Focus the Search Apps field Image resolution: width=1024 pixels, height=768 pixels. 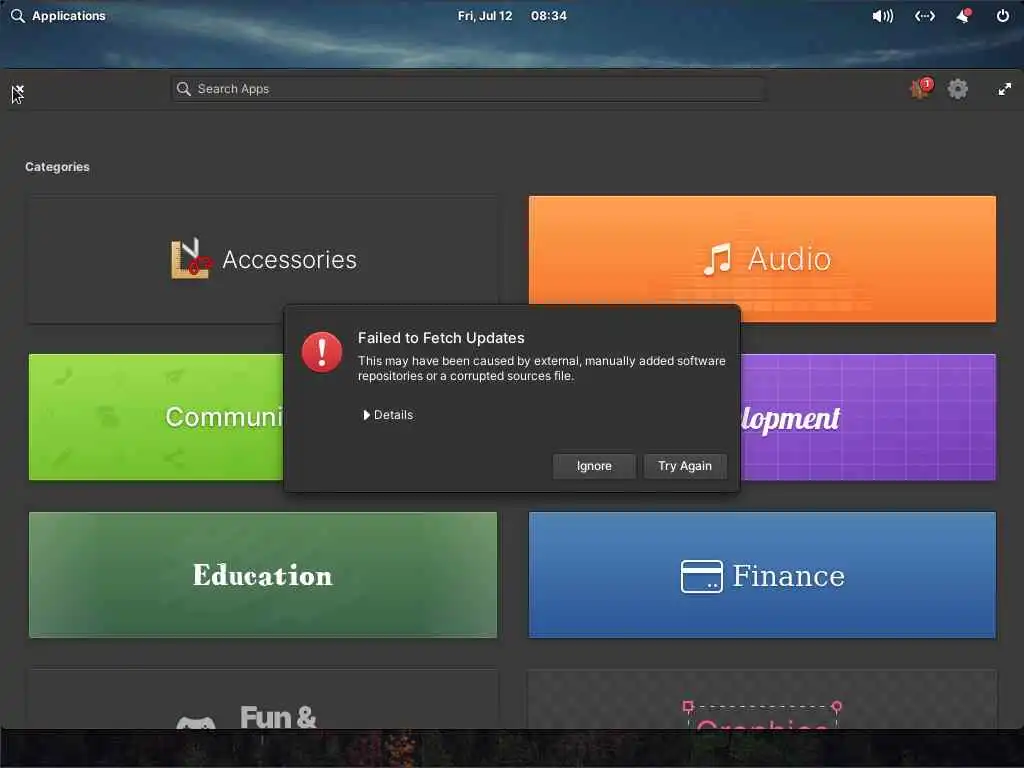tap(468, 89)
